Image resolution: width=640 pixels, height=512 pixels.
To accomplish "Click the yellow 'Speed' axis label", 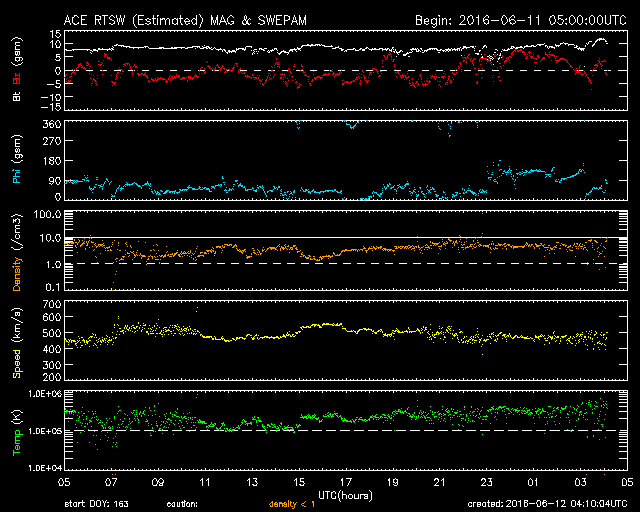I will point(16,363).
